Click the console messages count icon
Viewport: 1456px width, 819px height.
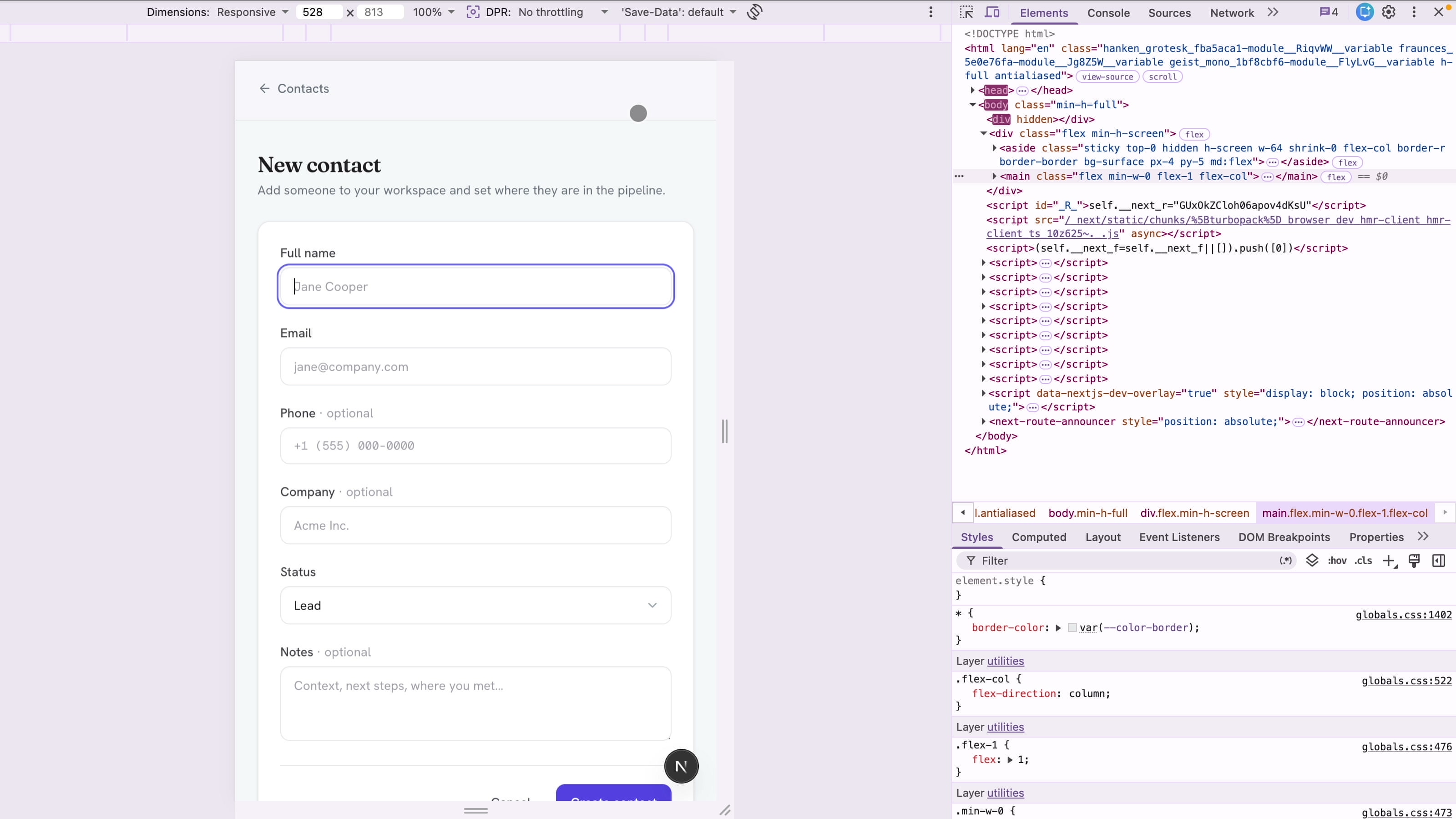click(1329, 12)
